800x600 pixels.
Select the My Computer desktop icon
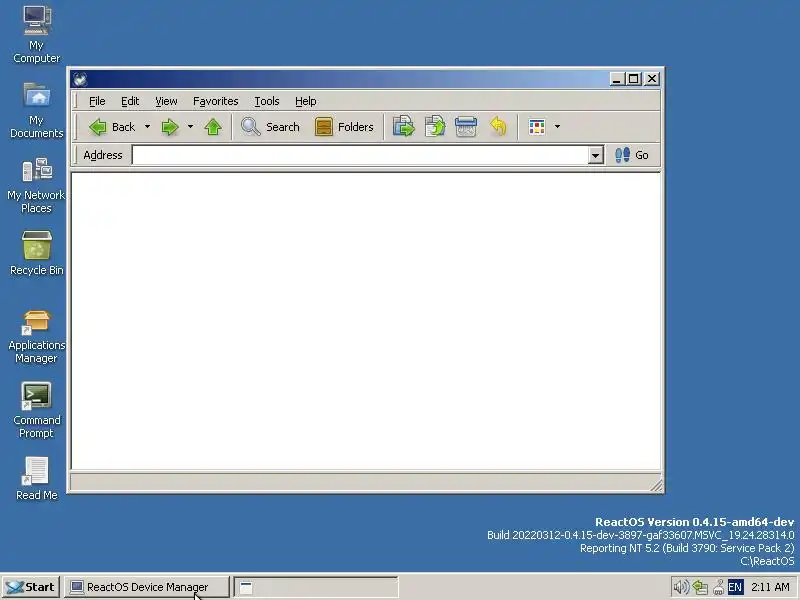[x=36, y=35]
